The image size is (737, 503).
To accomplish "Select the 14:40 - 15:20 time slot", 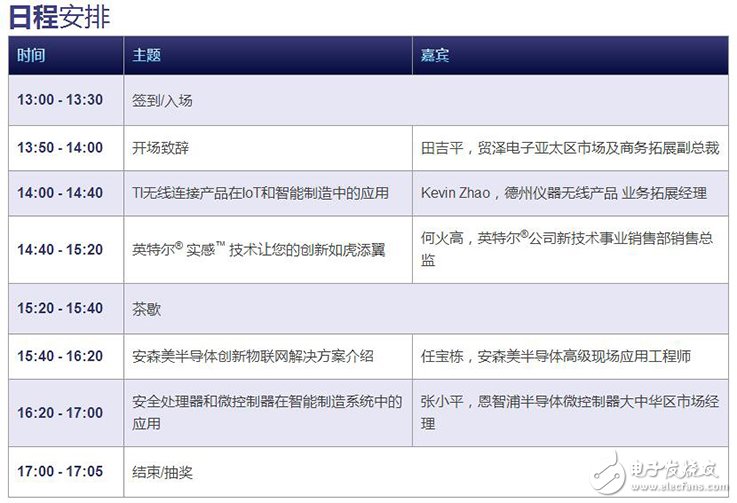I will tap(60, 250).
